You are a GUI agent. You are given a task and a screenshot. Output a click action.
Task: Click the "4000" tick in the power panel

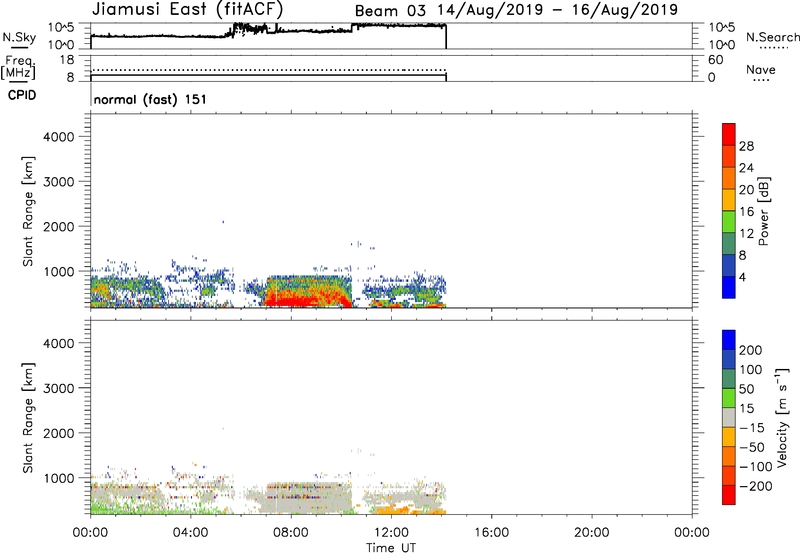(x=59, y=137)
